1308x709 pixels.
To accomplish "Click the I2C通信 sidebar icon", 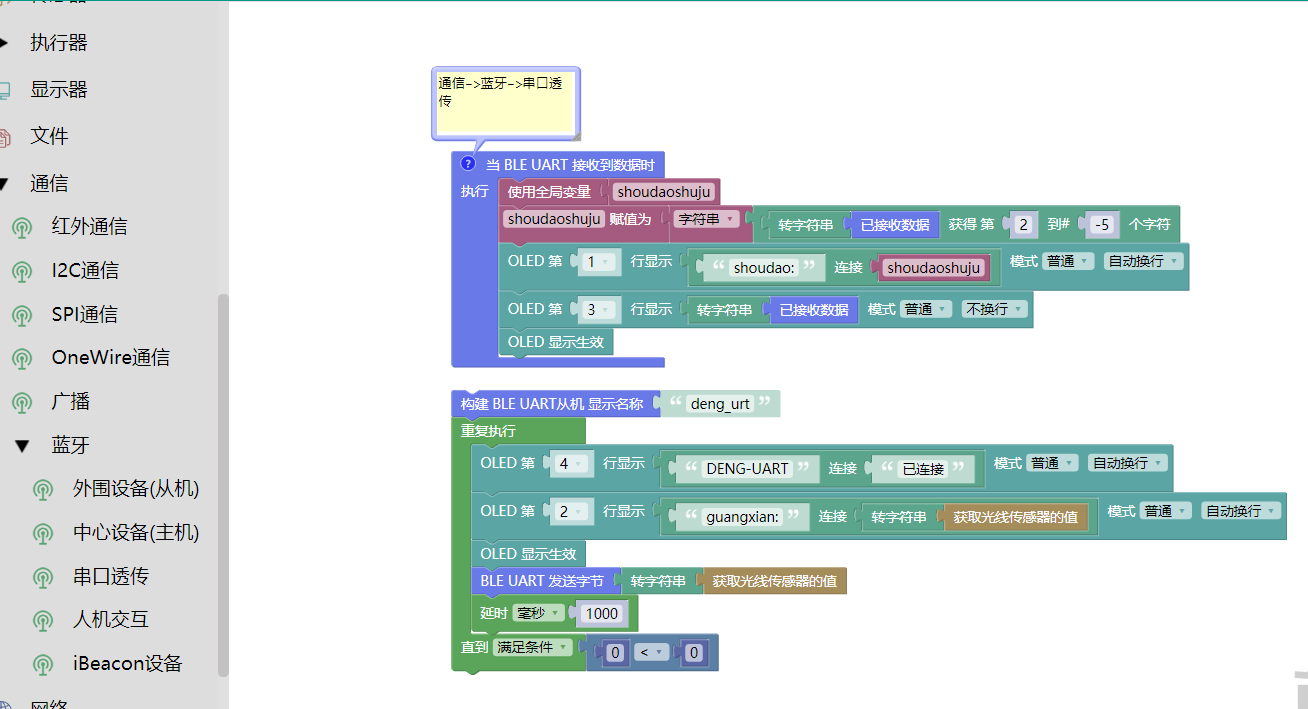I will (22, 270).
